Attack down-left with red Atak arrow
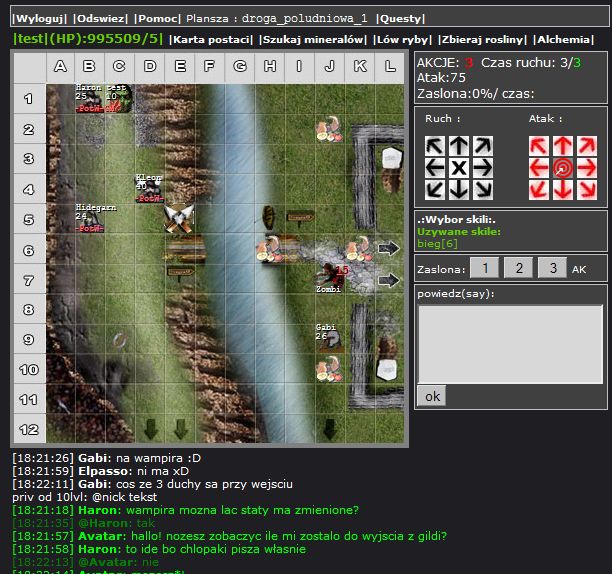Viewport: 612px width, 574px height. click(x=539, y=190)
